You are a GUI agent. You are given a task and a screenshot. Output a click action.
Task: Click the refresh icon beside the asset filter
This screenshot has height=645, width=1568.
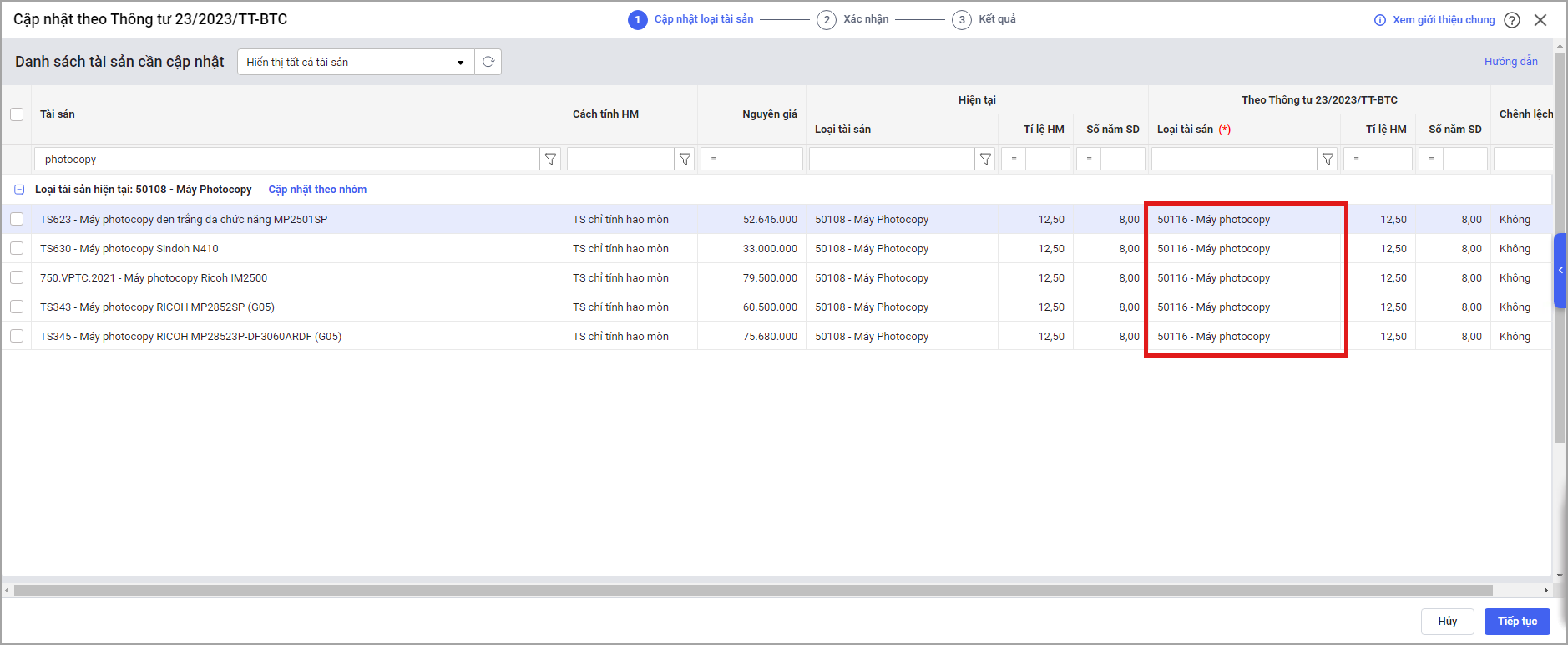point(488,62)
